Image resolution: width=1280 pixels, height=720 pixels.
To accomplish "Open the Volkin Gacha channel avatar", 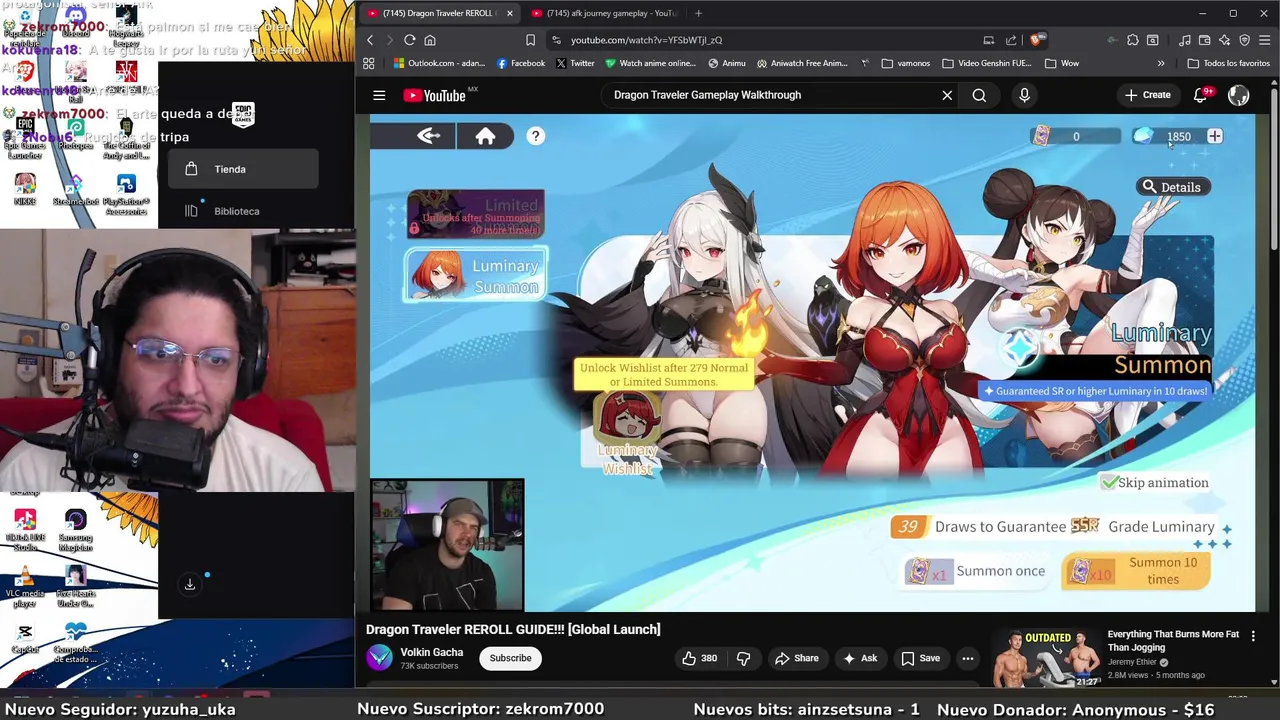I will (379, 658).
